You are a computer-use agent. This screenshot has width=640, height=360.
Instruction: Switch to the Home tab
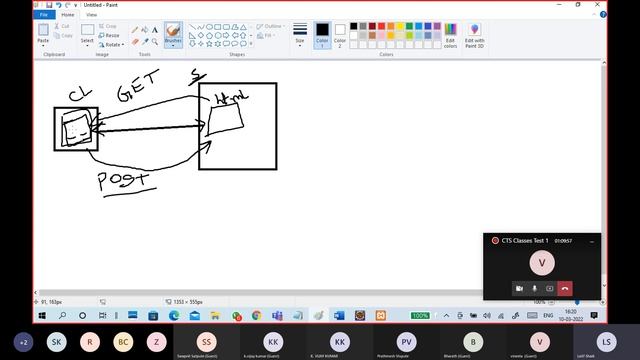68,15
